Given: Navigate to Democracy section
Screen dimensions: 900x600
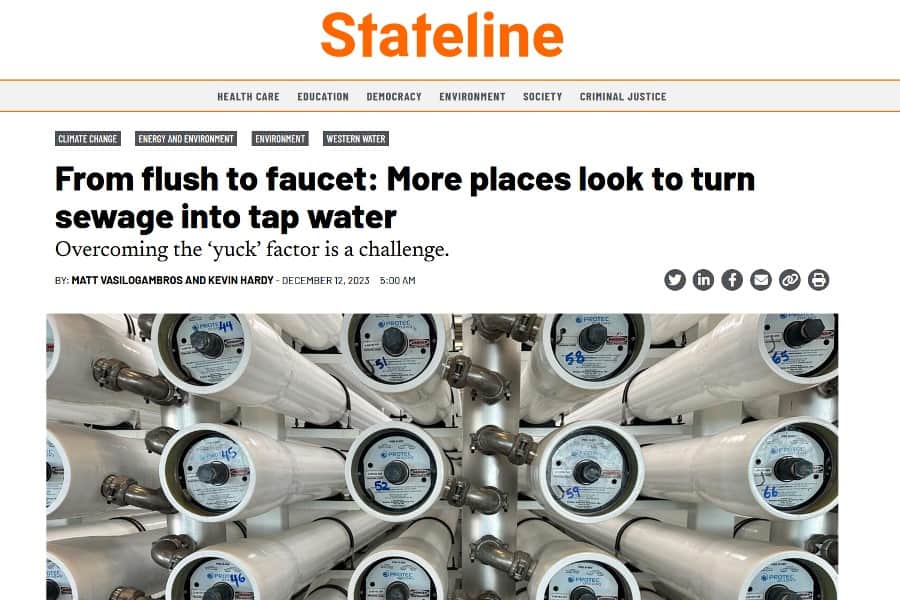Looking at the screenshot, I should 394,96.
